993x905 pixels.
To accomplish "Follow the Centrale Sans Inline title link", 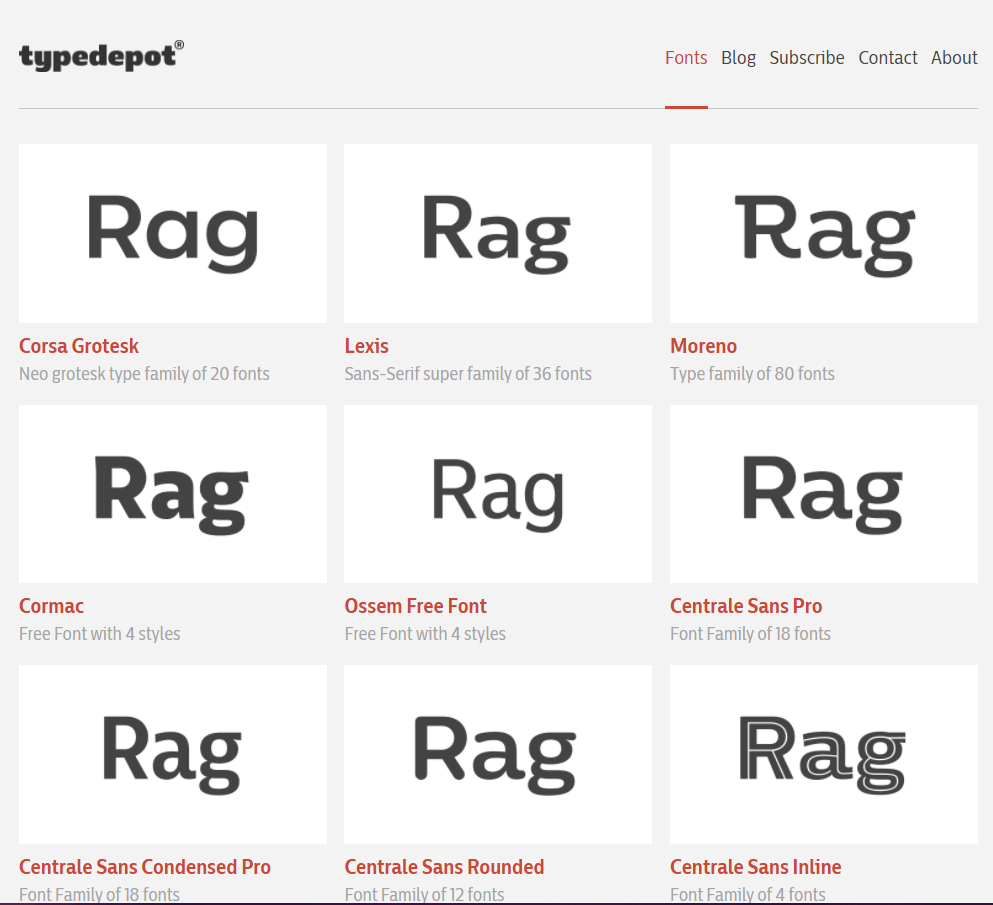I will [756, 866].
